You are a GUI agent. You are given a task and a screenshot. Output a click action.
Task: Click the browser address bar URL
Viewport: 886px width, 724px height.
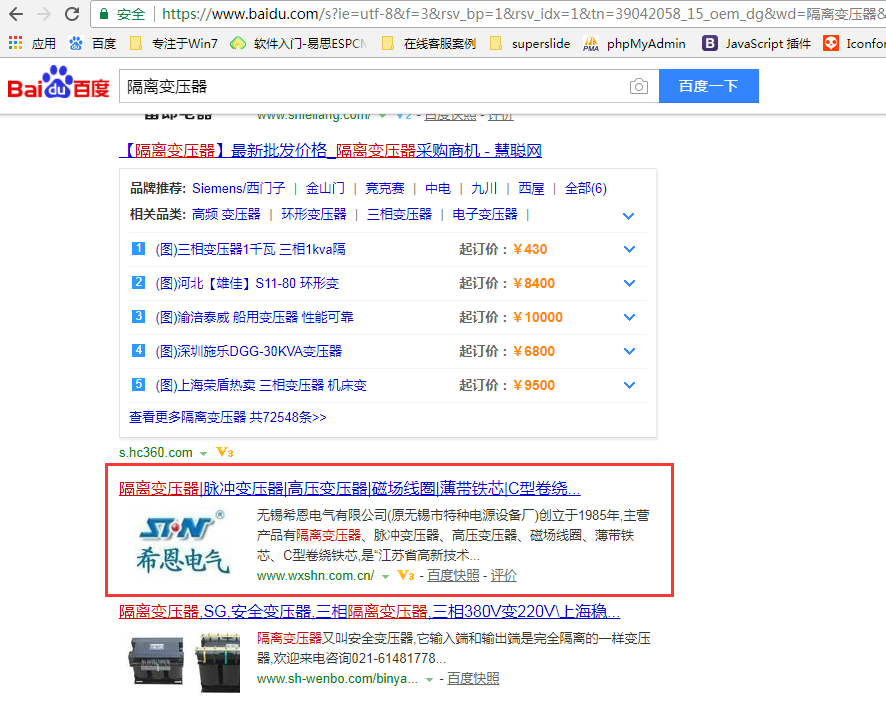tap(523, 14)
